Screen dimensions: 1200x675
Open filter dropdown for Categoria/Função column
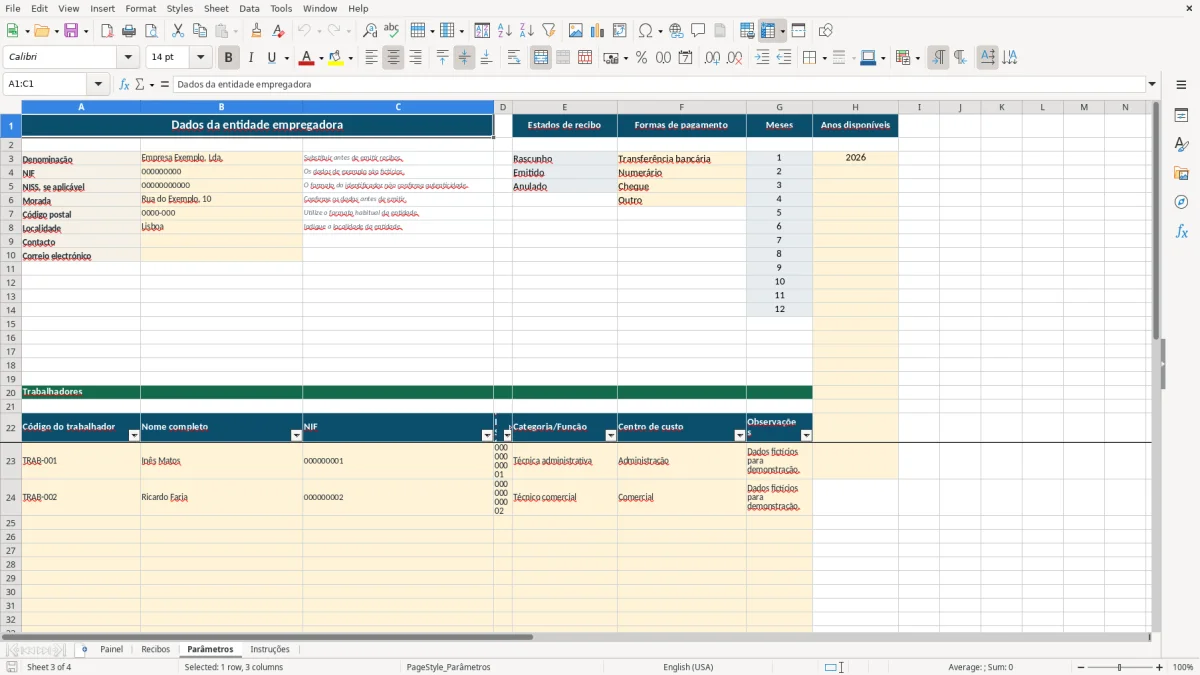pos(611,435)
